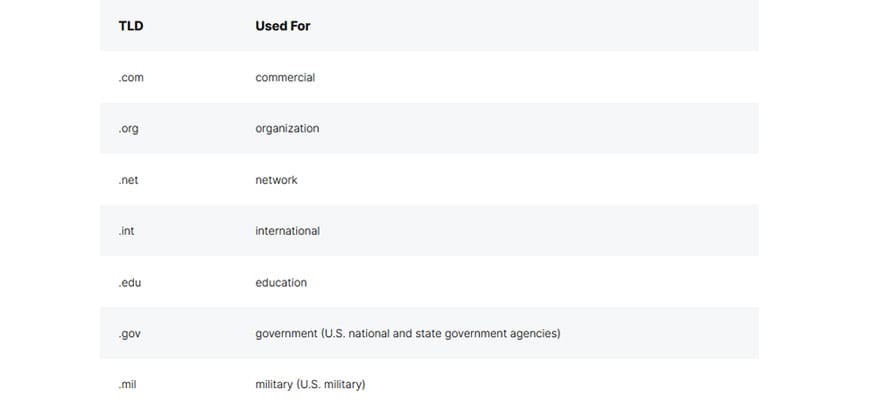
Task: Select the international description cell
Action: coord(287,231)
